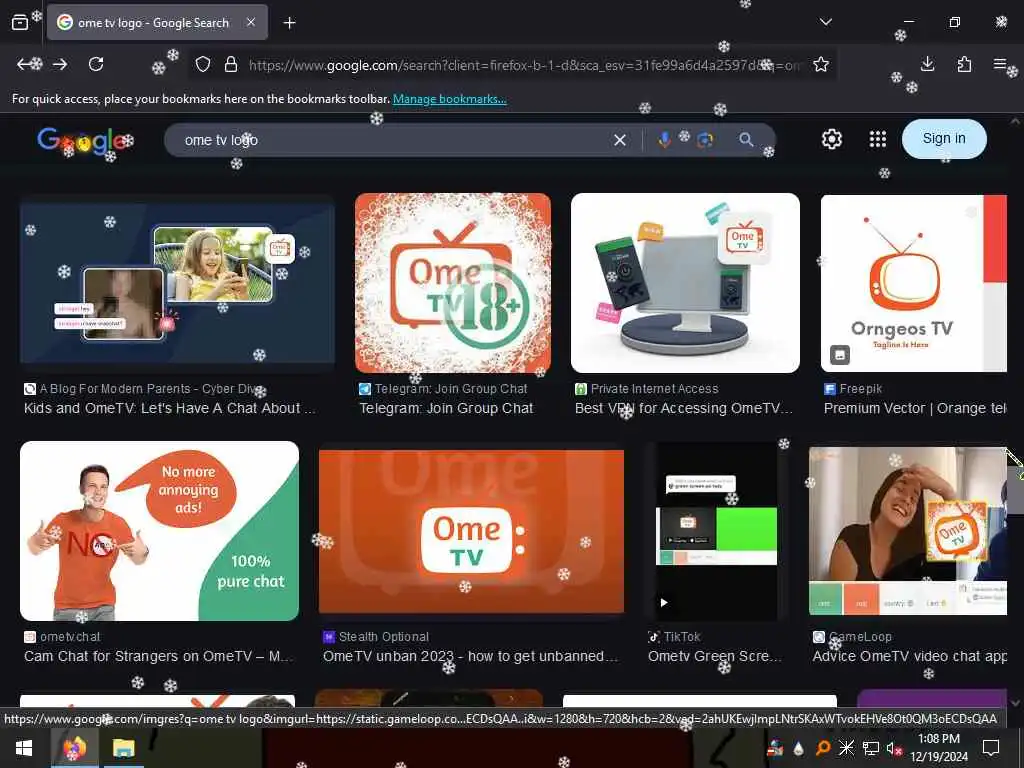Click the magnifier system tray icon

(822, 748)
